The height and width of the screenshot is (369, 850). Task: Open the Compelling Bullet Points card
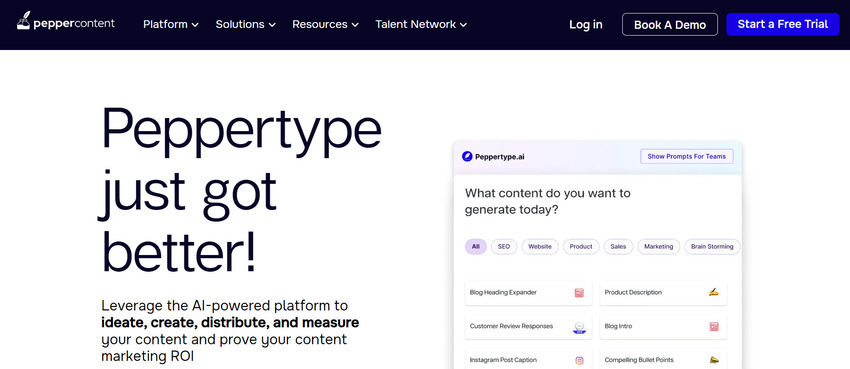click(663, 359)
